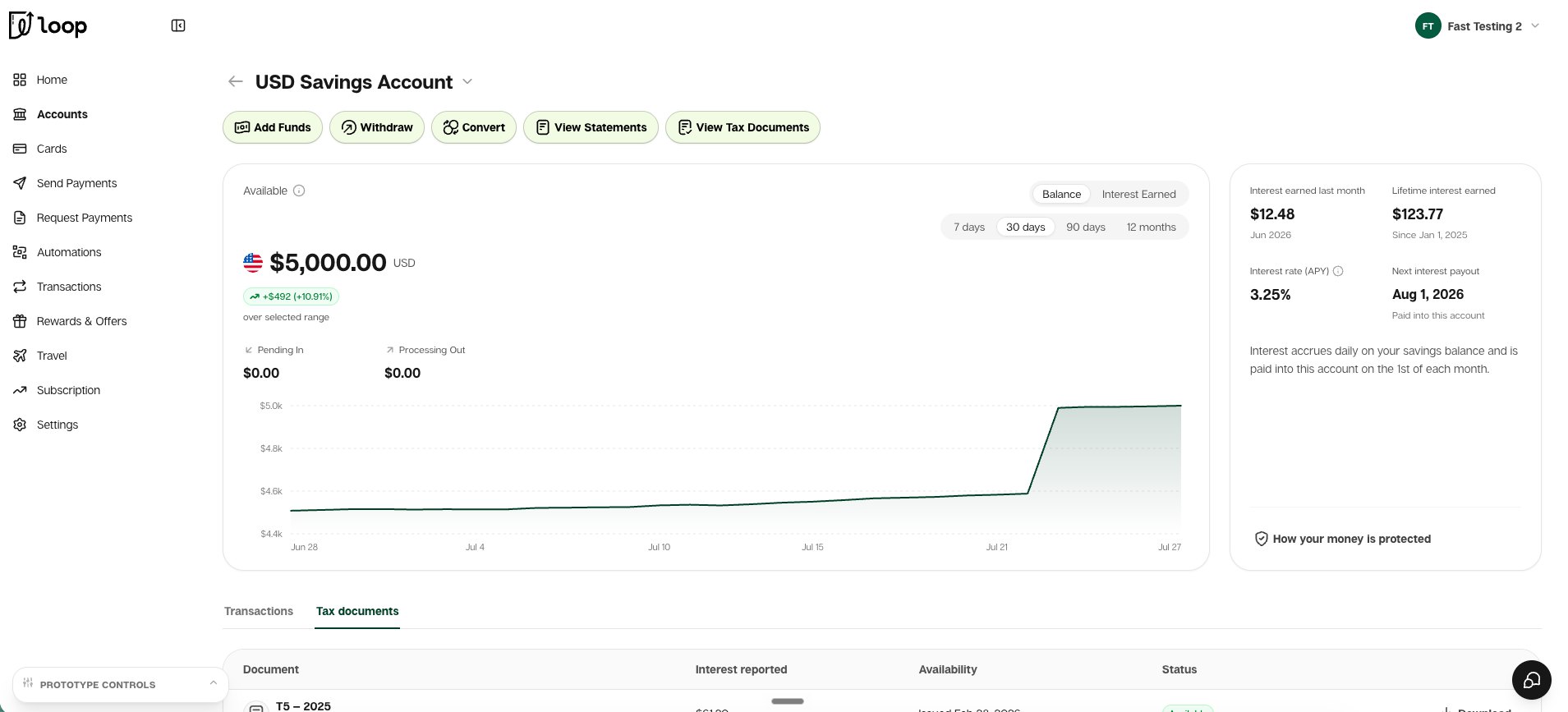Click the Status column header
The image size is (1568, 712).
(x=1179, y=669)
